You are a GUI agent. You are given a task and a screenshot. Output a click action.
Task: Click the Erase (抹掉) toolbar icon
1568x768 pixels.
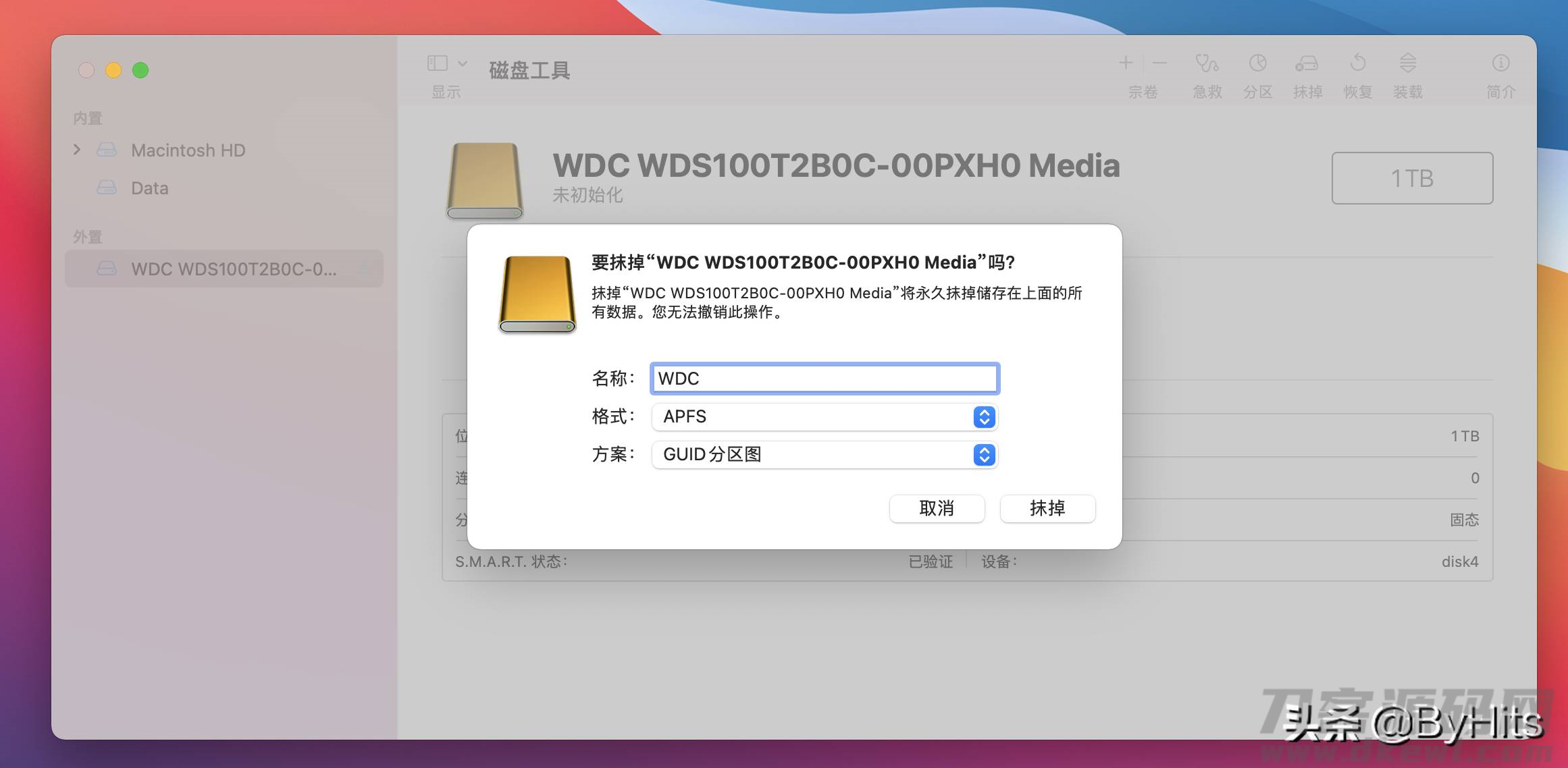click(1307, 63)
